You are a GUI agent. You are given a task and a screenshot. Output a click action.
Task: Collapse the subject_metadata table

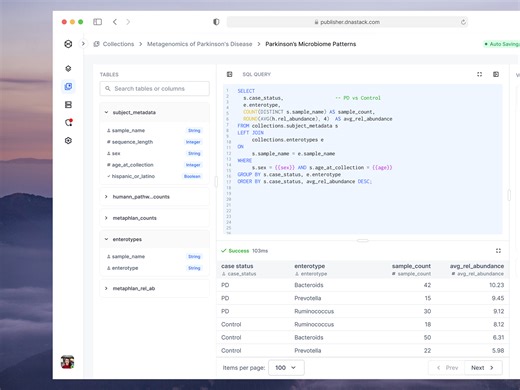[155, 112]
